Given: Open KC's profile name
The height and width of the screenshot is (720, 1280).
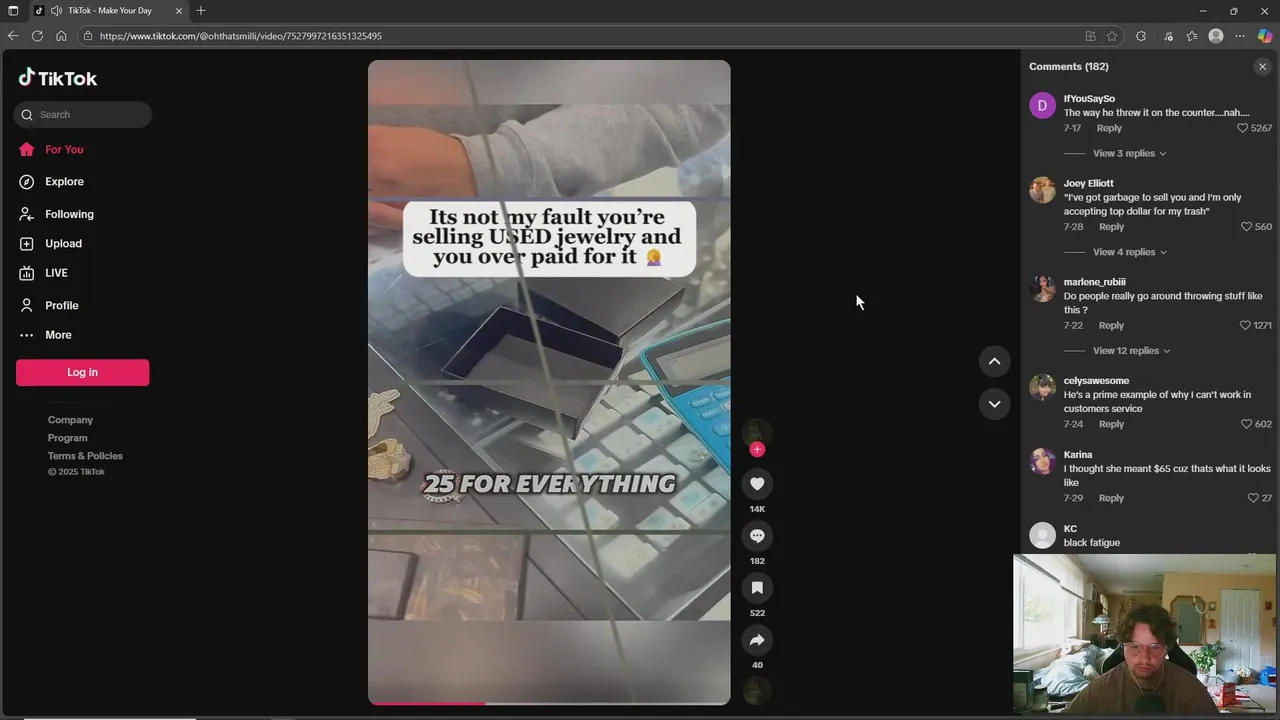Looking at the screenshot, I should (x=1070, y=529).
